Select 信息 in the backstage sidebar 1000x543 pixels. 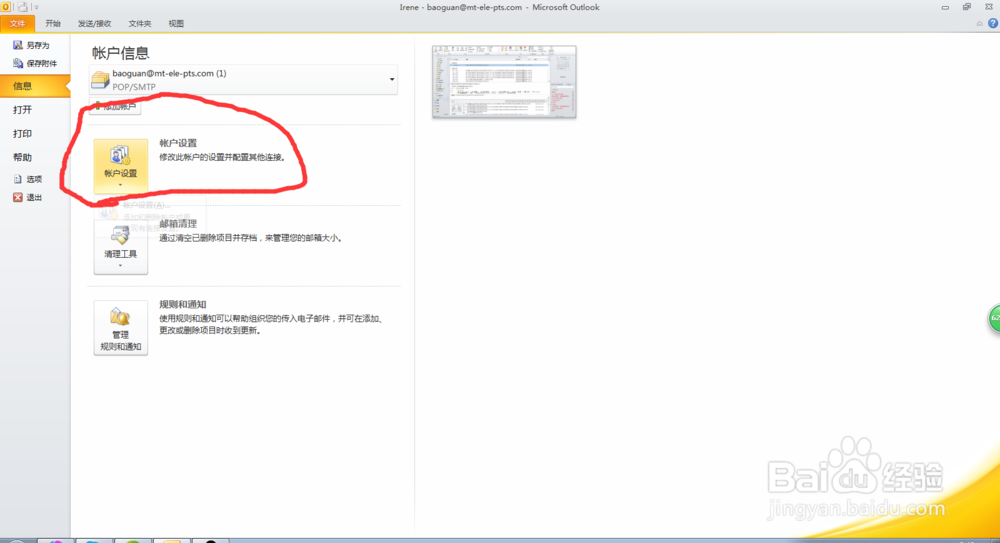click(35, 86)
